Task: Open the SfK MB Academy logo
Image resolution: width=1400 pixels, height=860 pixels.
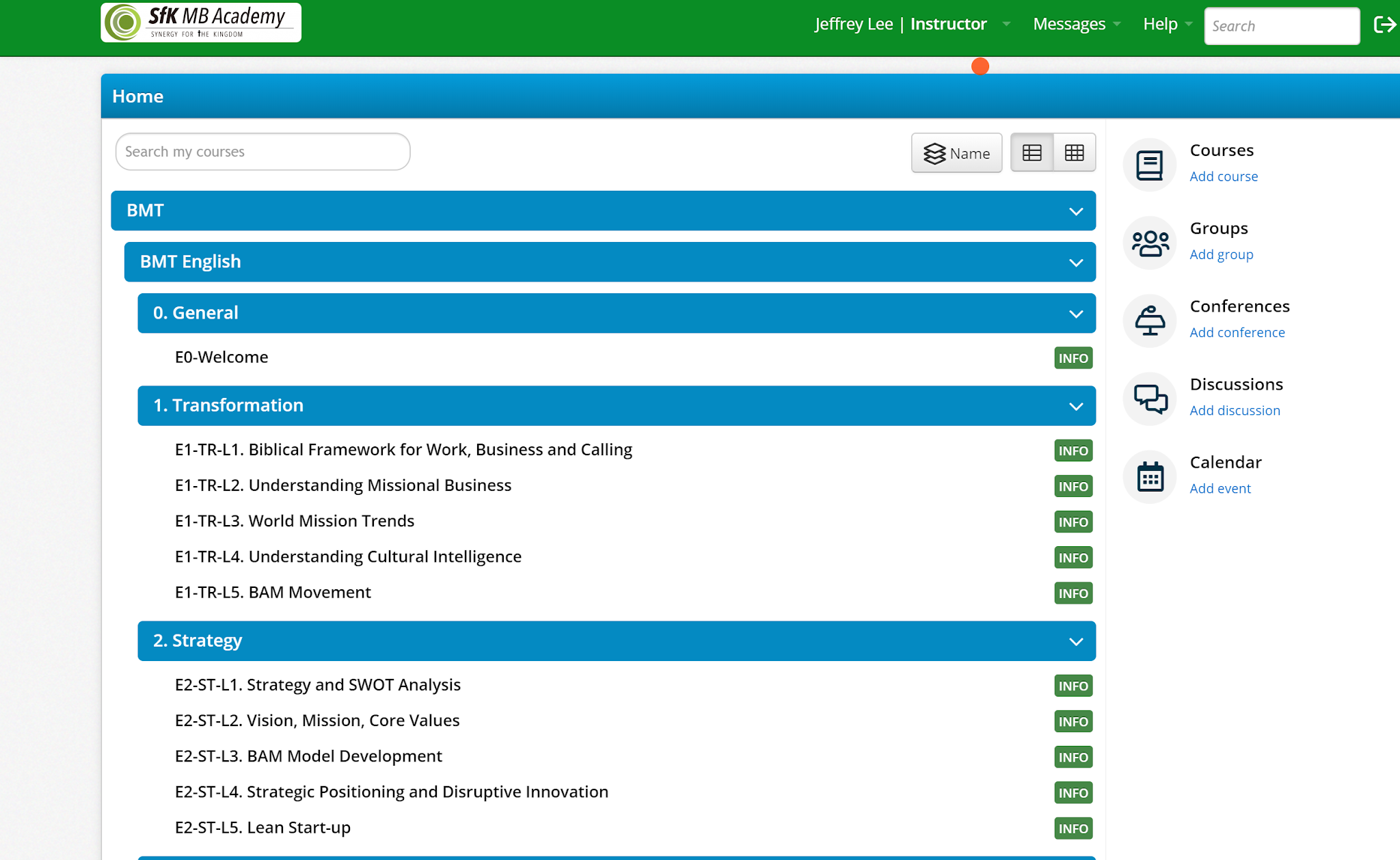Action: (201, 23)
